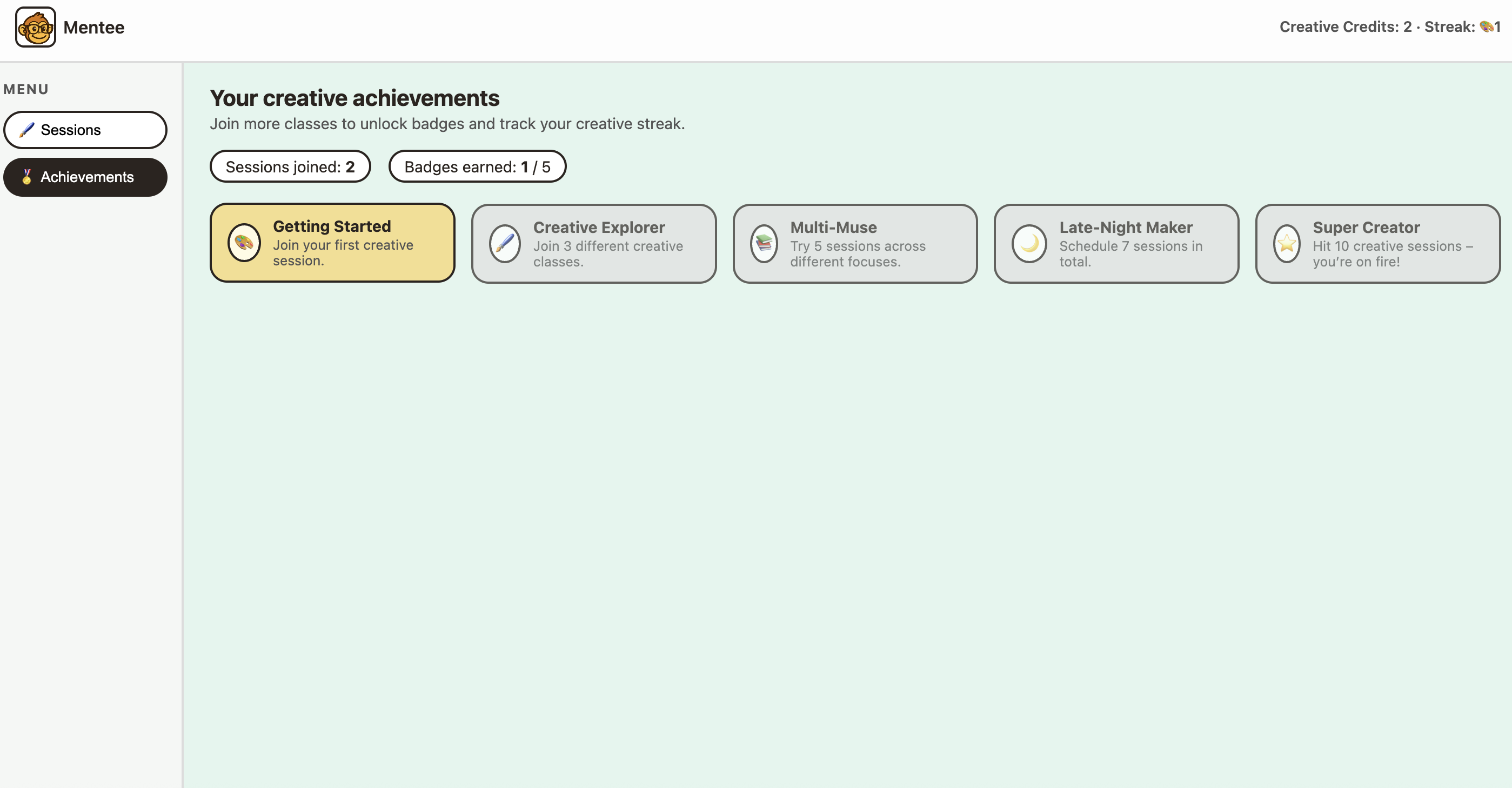
Task: Click the Late-Night Maker moon icon
Action: 1029,244
